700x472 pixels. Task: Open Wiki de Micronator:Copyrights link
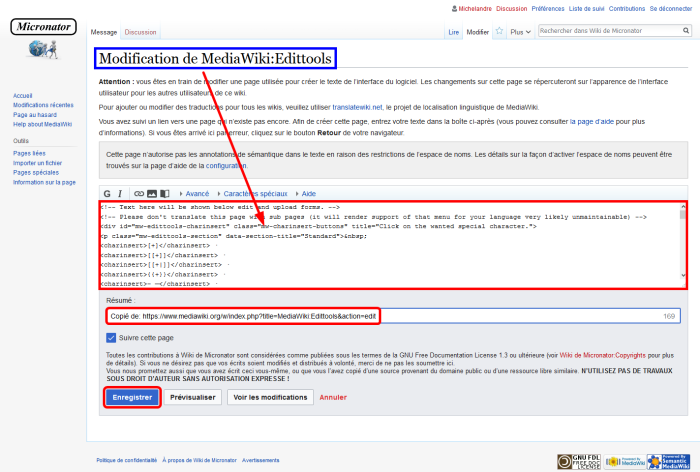[603, 355]
